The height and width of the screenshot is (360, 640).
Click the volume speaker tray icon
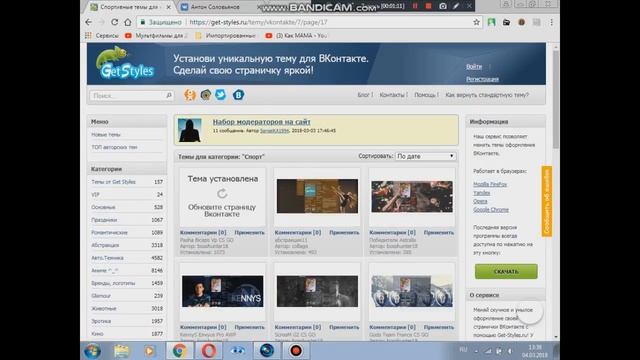(510, 351)
